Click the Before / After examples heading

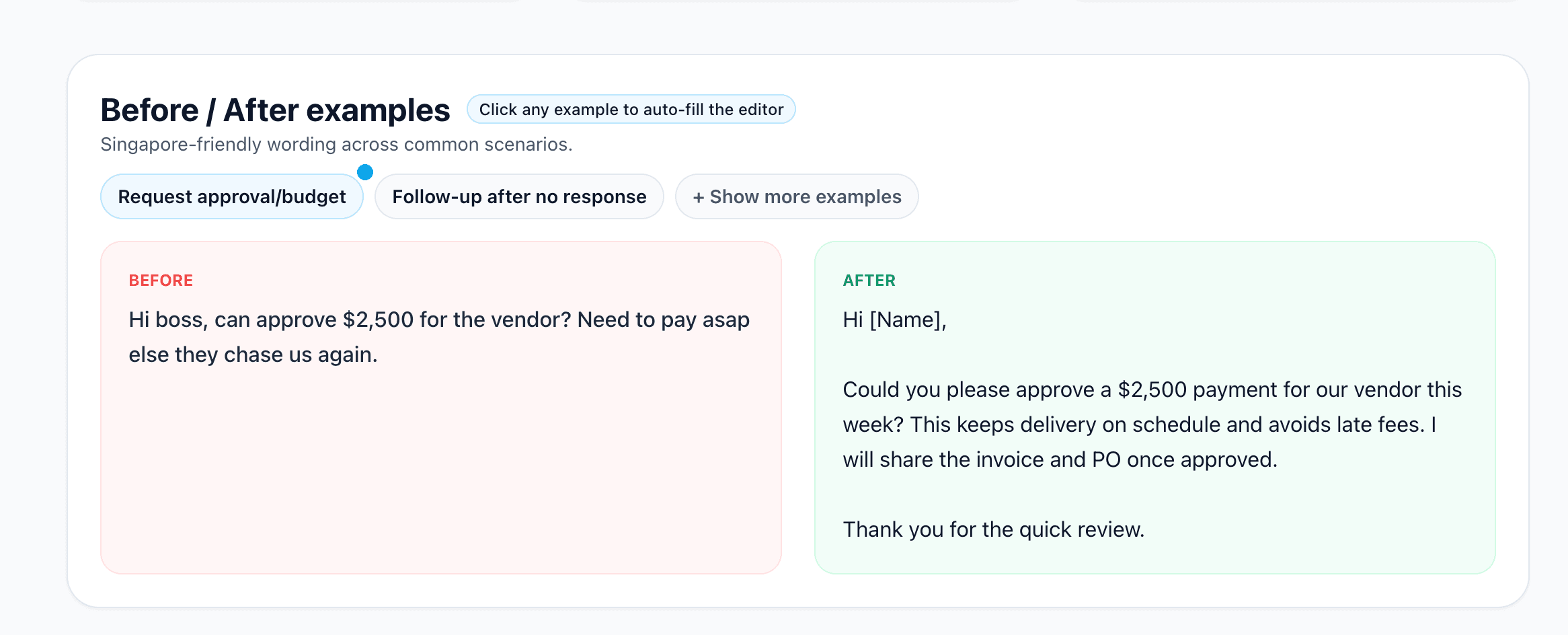tap(275, 109)
